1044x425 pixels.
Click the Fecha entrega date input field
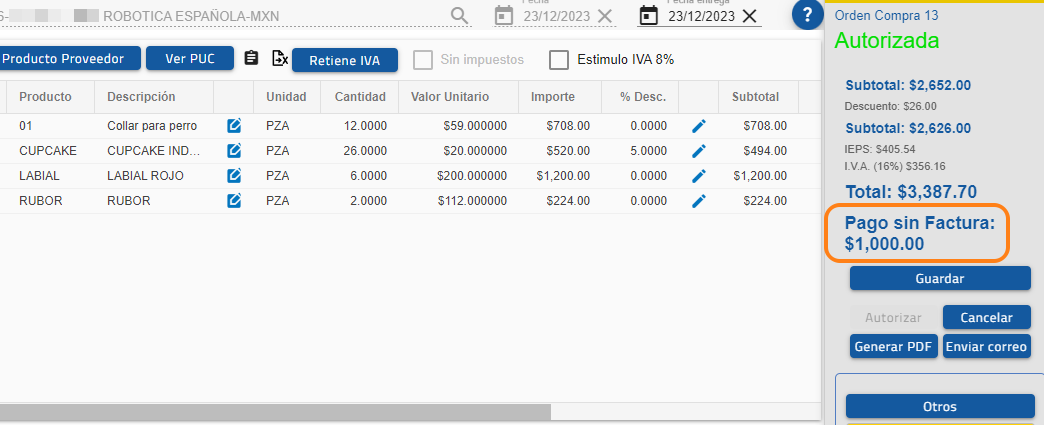coord(701,16)
